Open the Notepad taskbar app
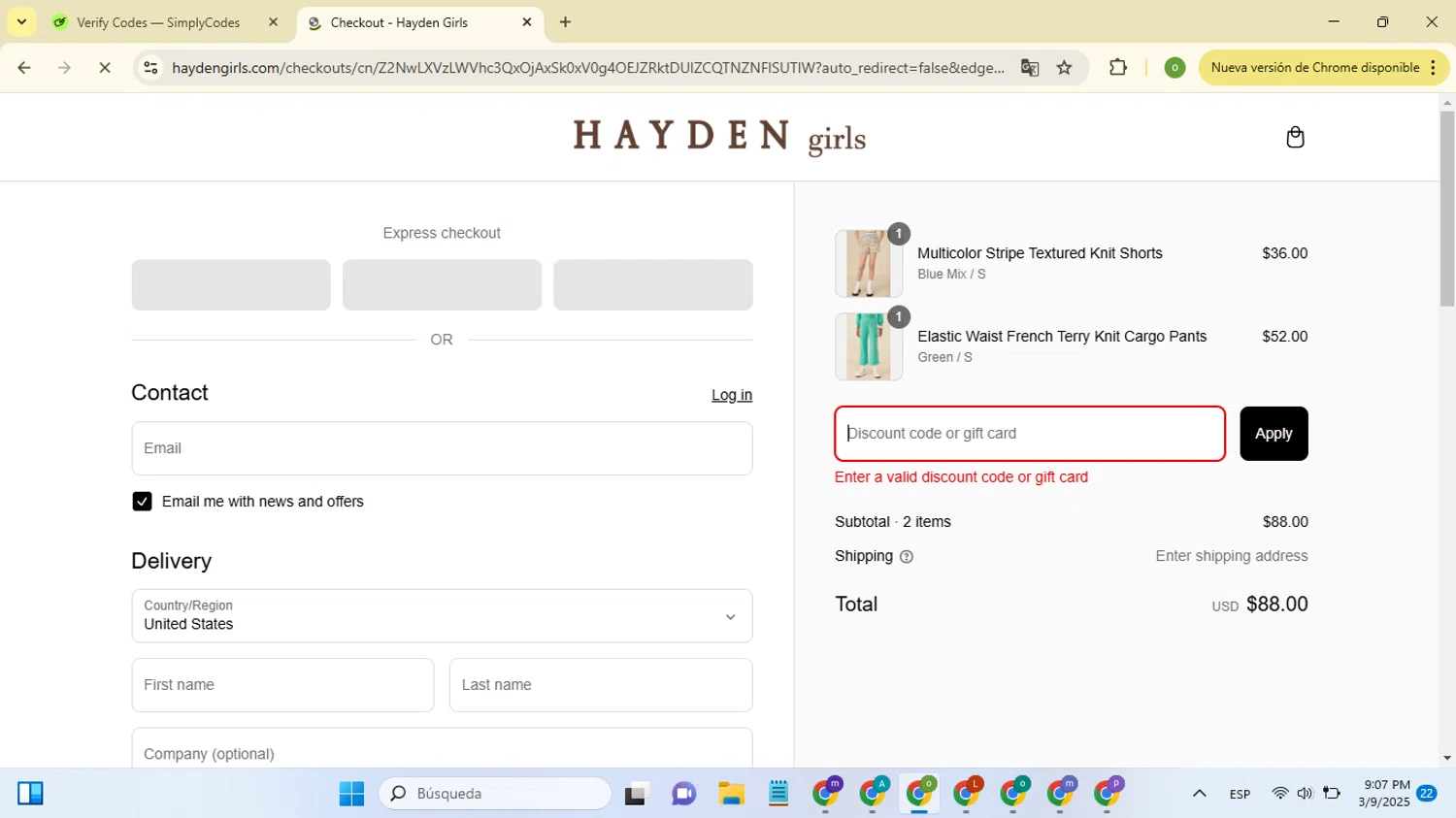Viewport: 1456px width, 818px height. click(778, 794)
